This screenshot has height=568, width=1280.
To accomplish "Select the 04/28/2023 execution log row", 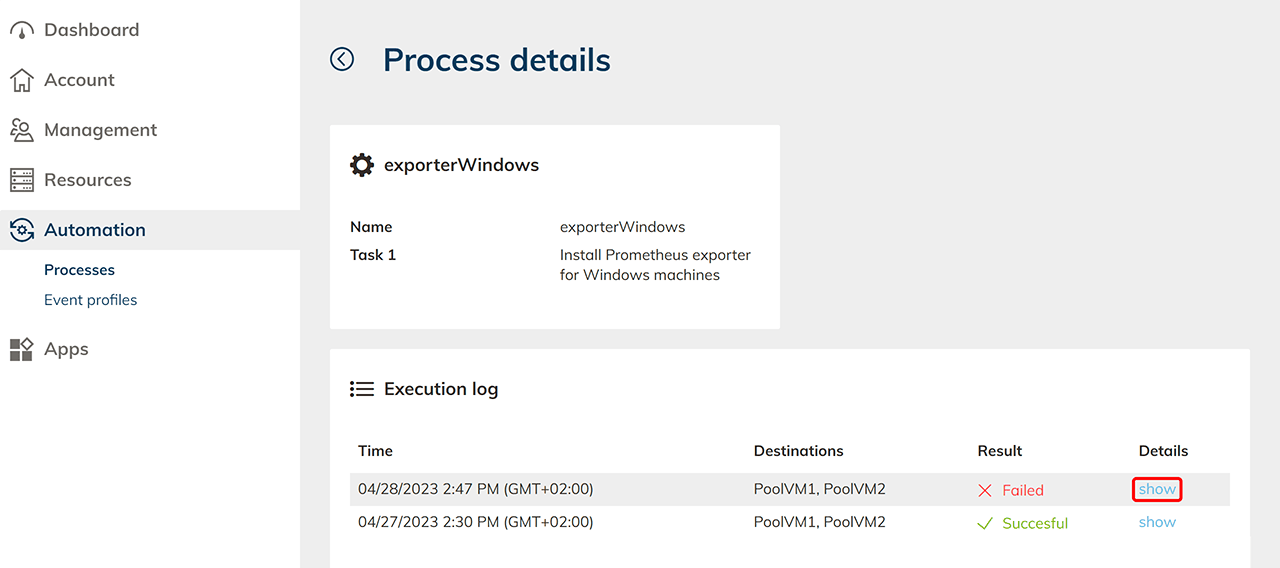I will [600, 490].
